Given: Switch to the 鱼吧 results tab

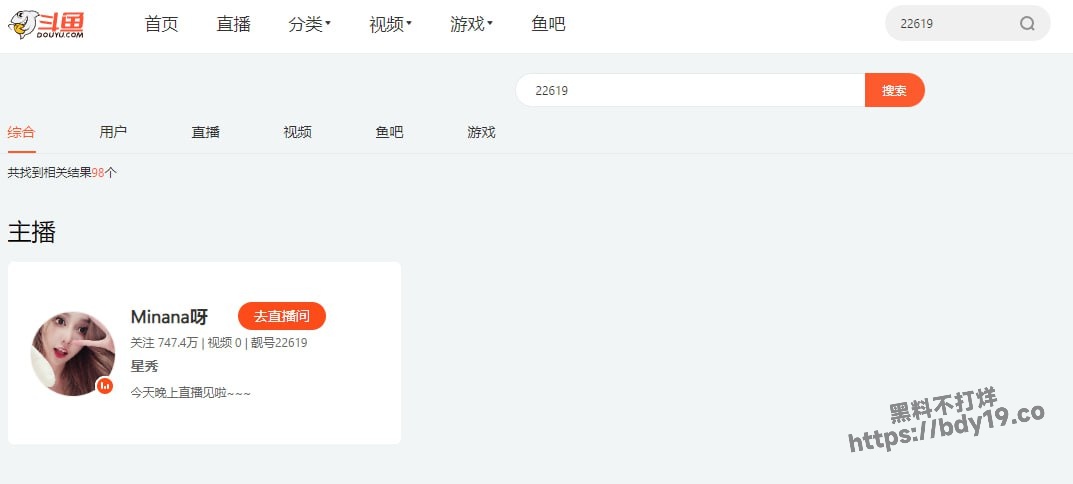Looking at the screenshot, I should [389, 132].
